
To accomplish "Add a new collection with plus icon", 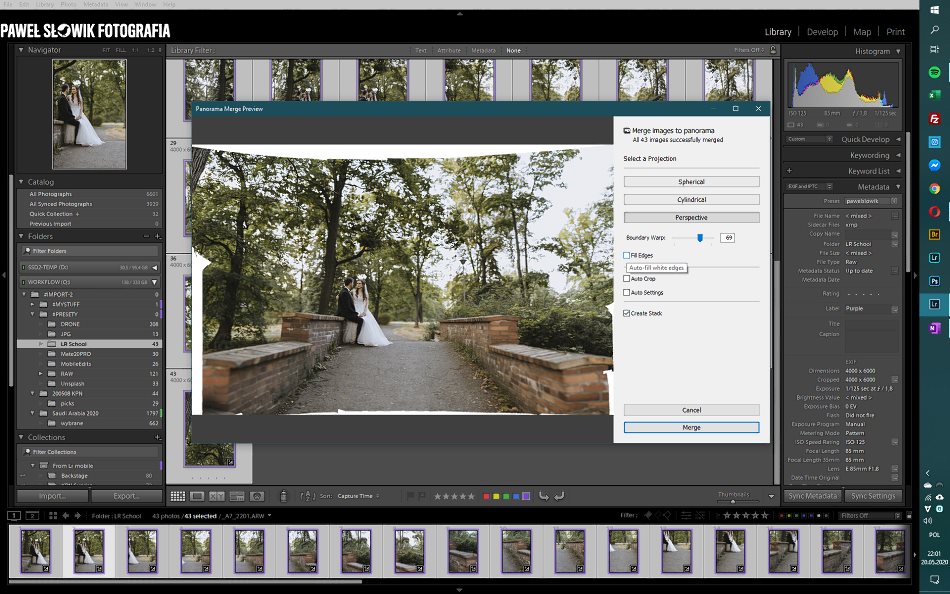I will pyautogui.click(x=158, y=437).
